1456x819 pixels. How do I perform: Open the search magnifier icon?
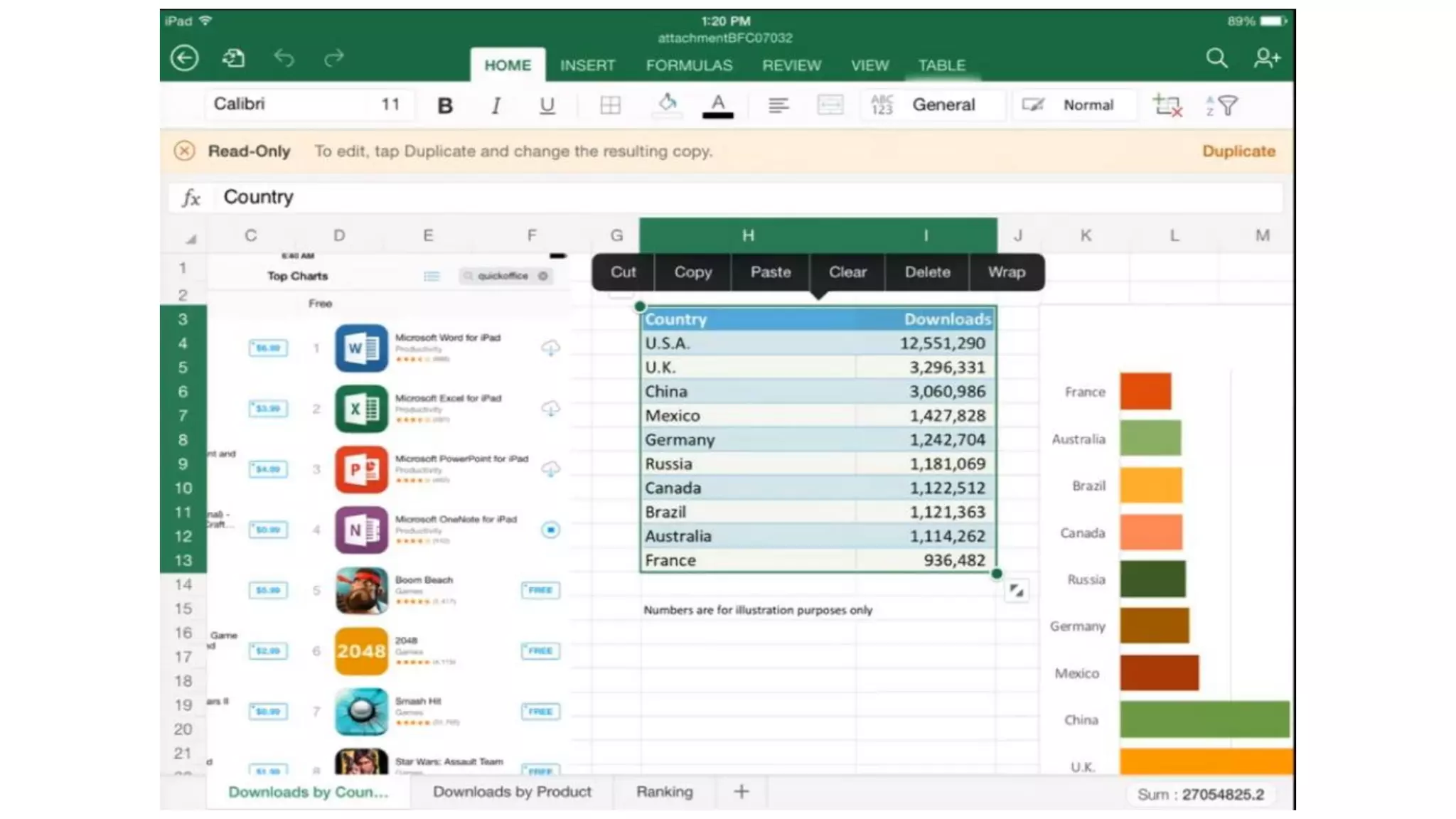click(x=1216, y=58)
